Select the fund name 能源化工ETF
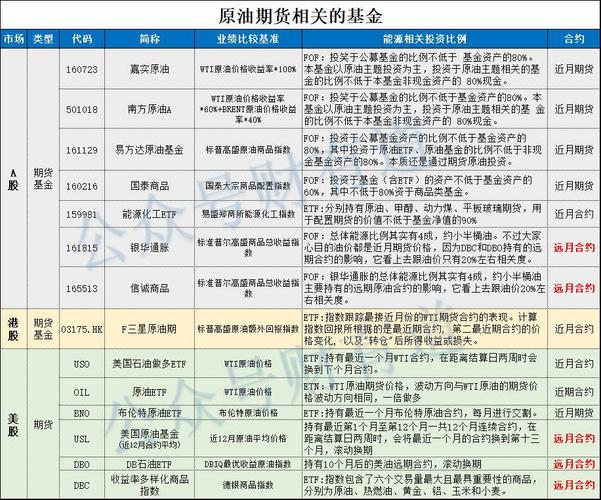601x500 pixels. pyautogui.click(x=149, y=214)
